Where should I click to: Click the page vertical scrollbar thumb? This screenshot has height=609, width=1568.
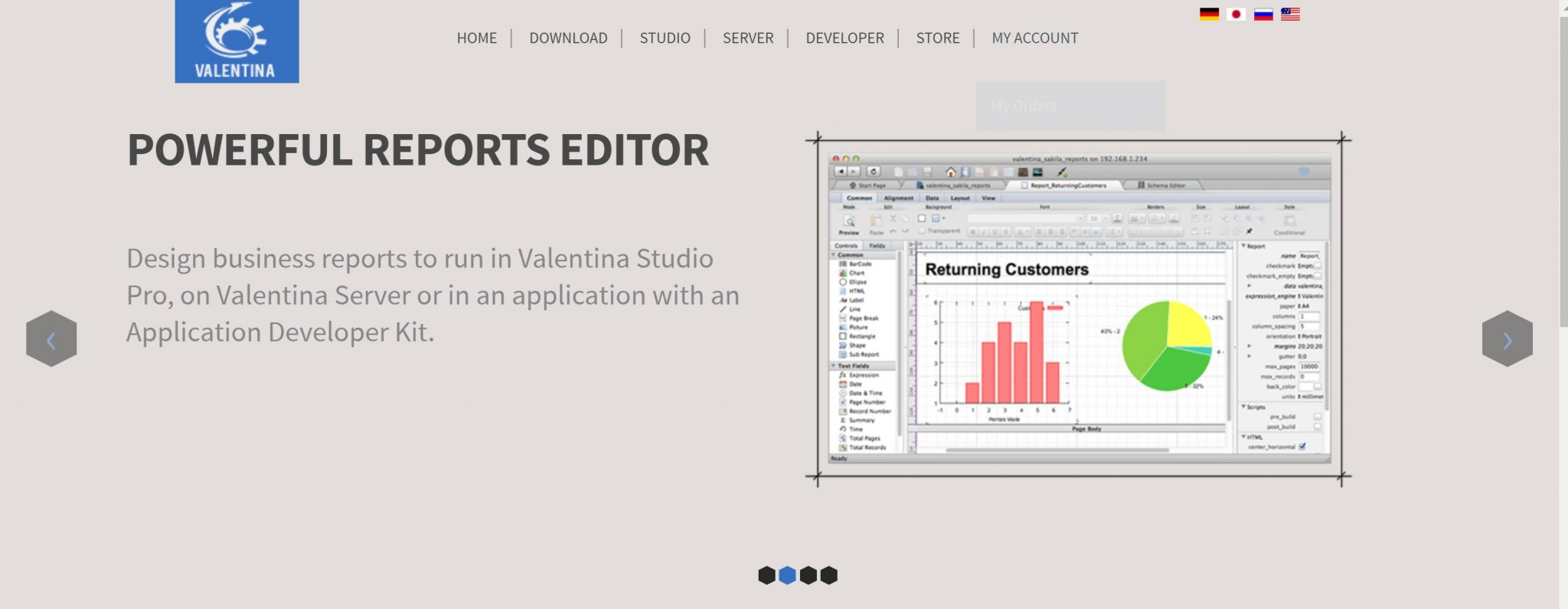click(x=1563, y=172)
